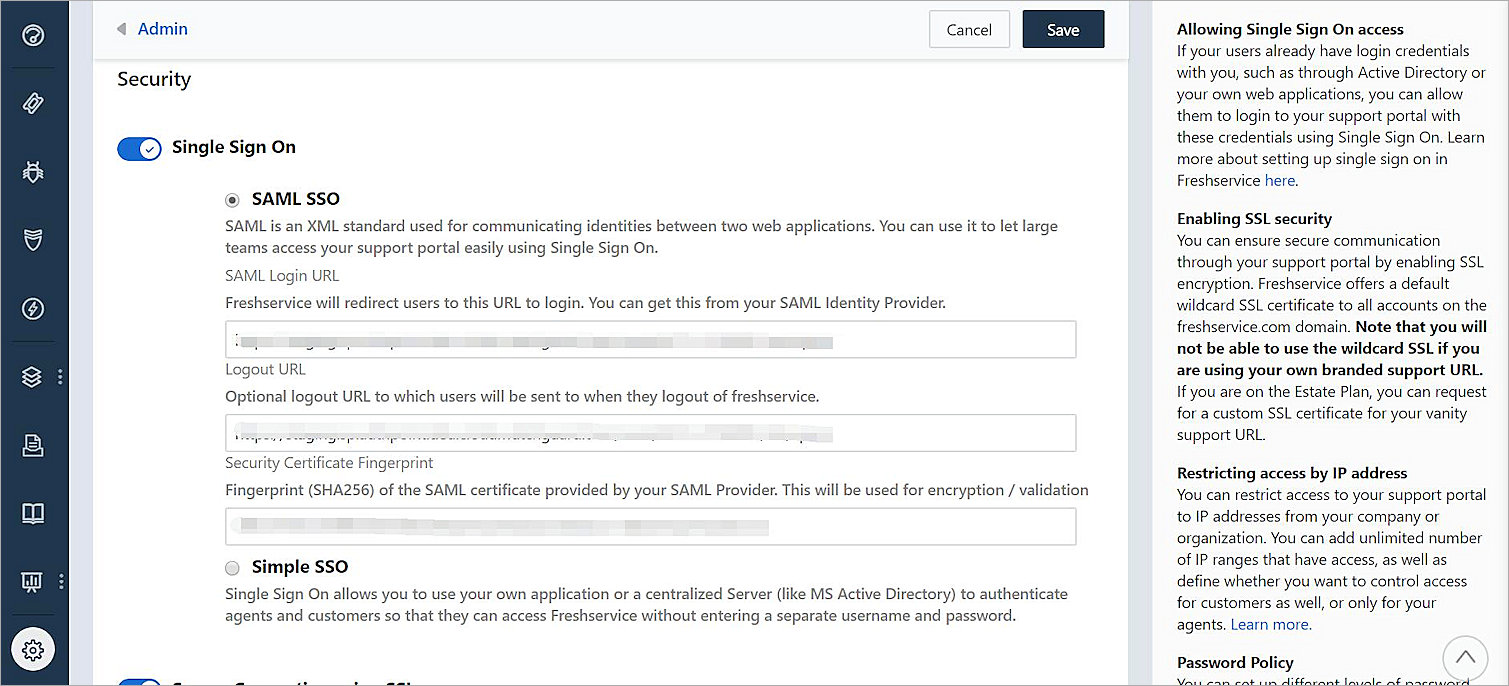Click the Admin gear icon
The image size is (1509, 686).
coord(33,650)
